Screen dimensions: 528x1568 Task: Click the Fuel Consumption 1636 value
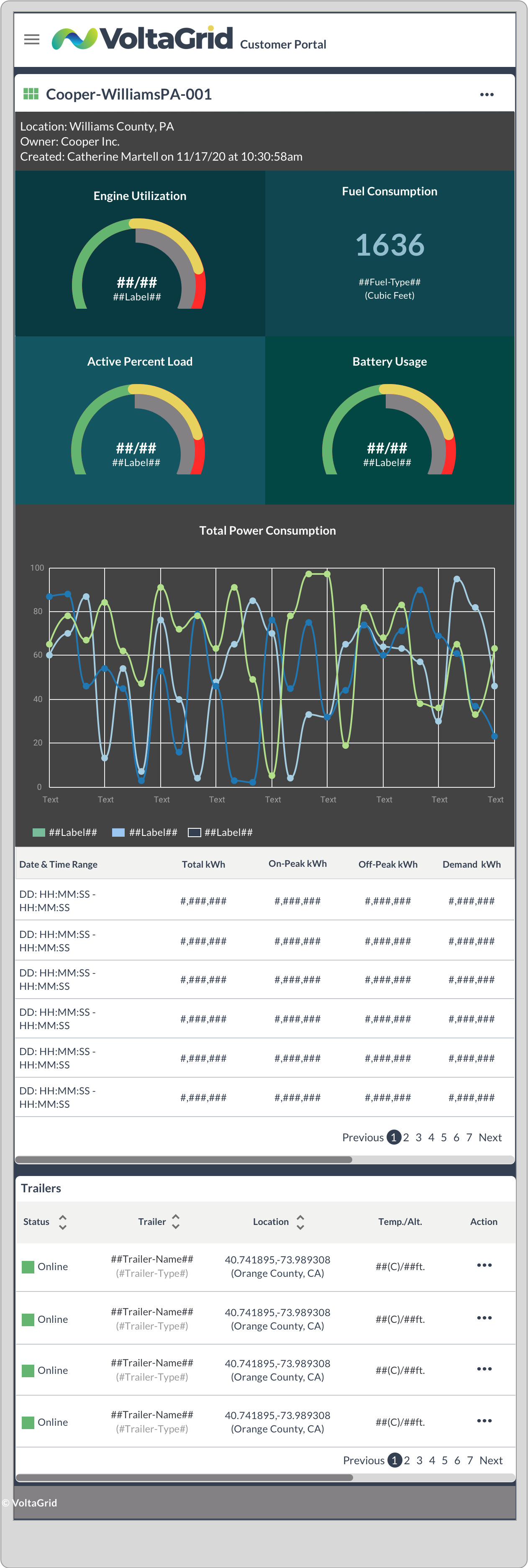click(390, 245)
